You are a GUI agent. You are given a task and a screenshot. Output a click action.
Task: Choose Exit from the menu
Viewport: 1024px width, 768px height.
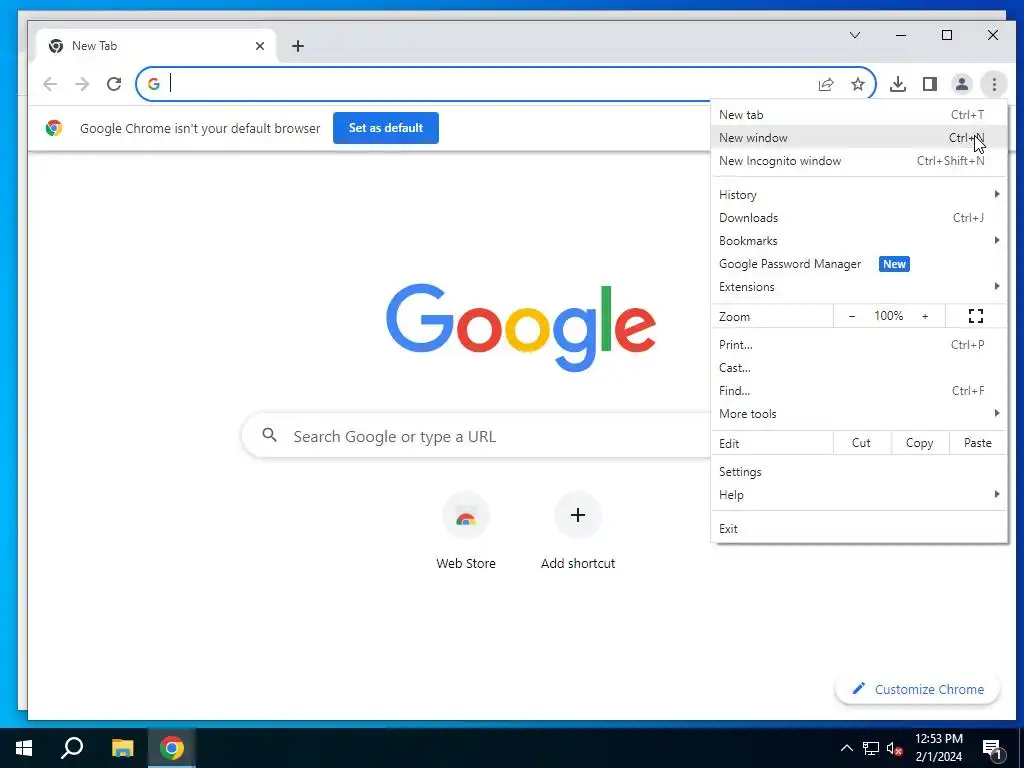coord(859,529)
